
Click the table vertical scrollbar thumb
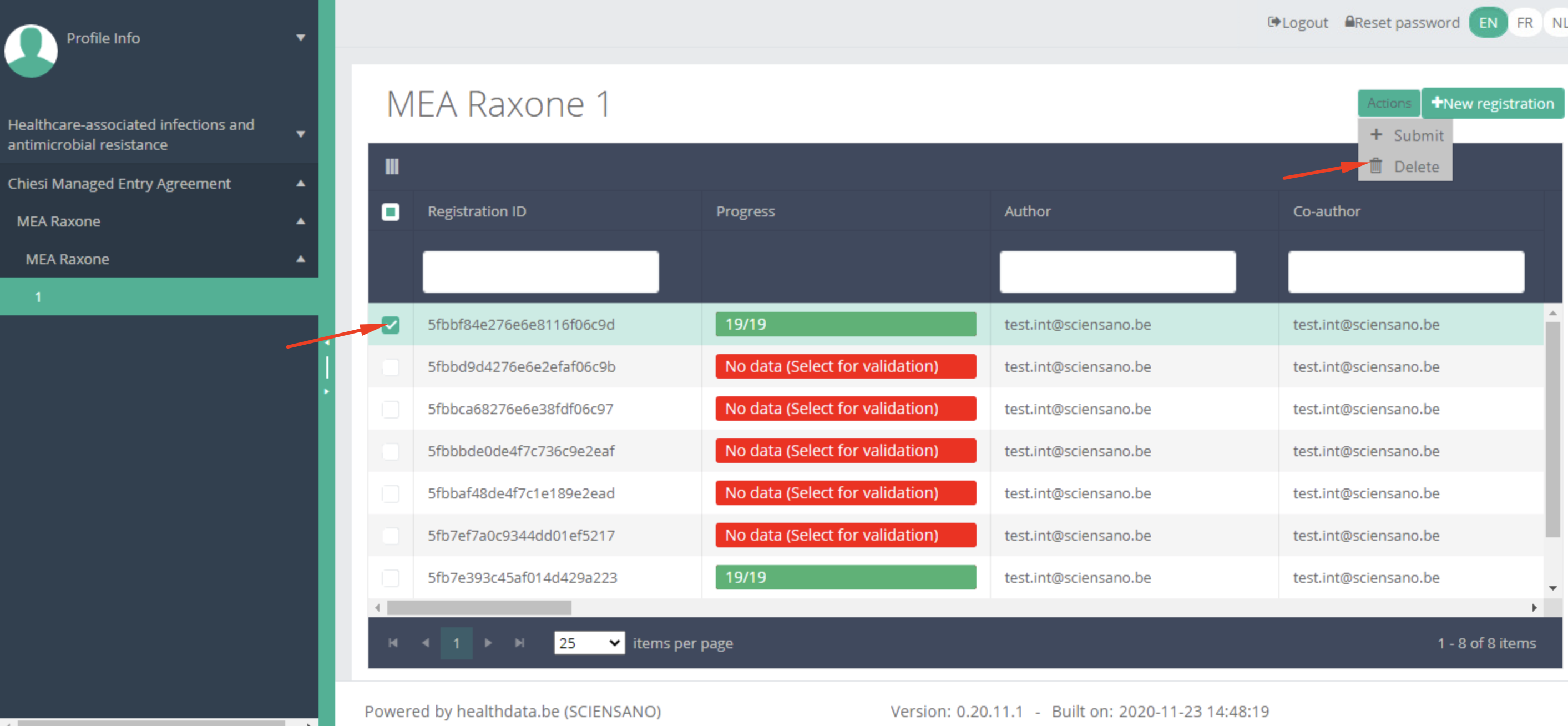(x=1553, y=430)
